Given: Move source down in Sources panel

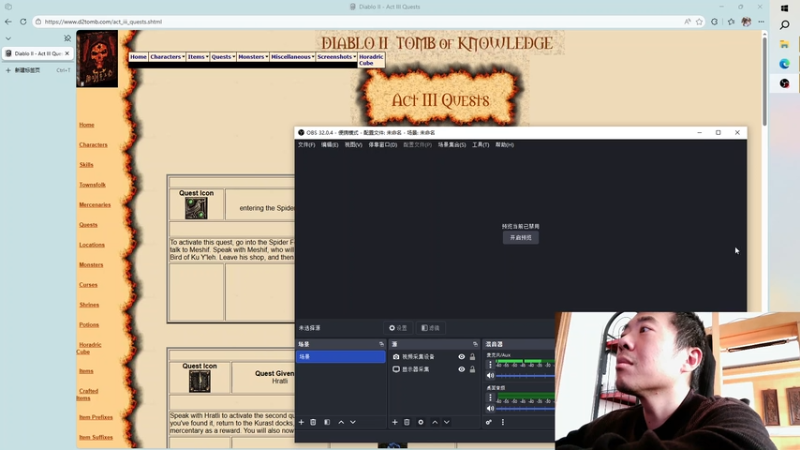Looking at the screenshot, I should coord(446,422).
